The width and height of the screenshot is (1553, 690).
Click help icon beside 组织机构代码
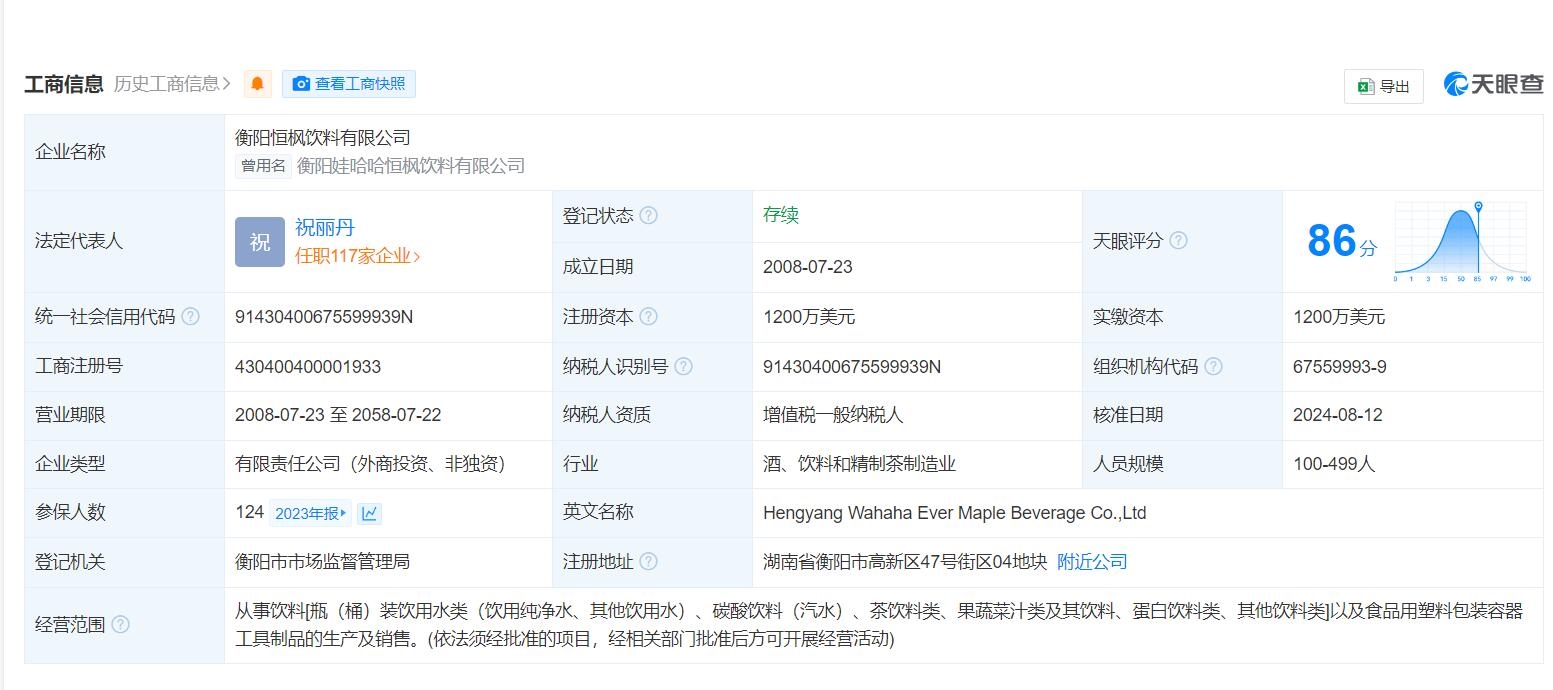point(1214,367)
